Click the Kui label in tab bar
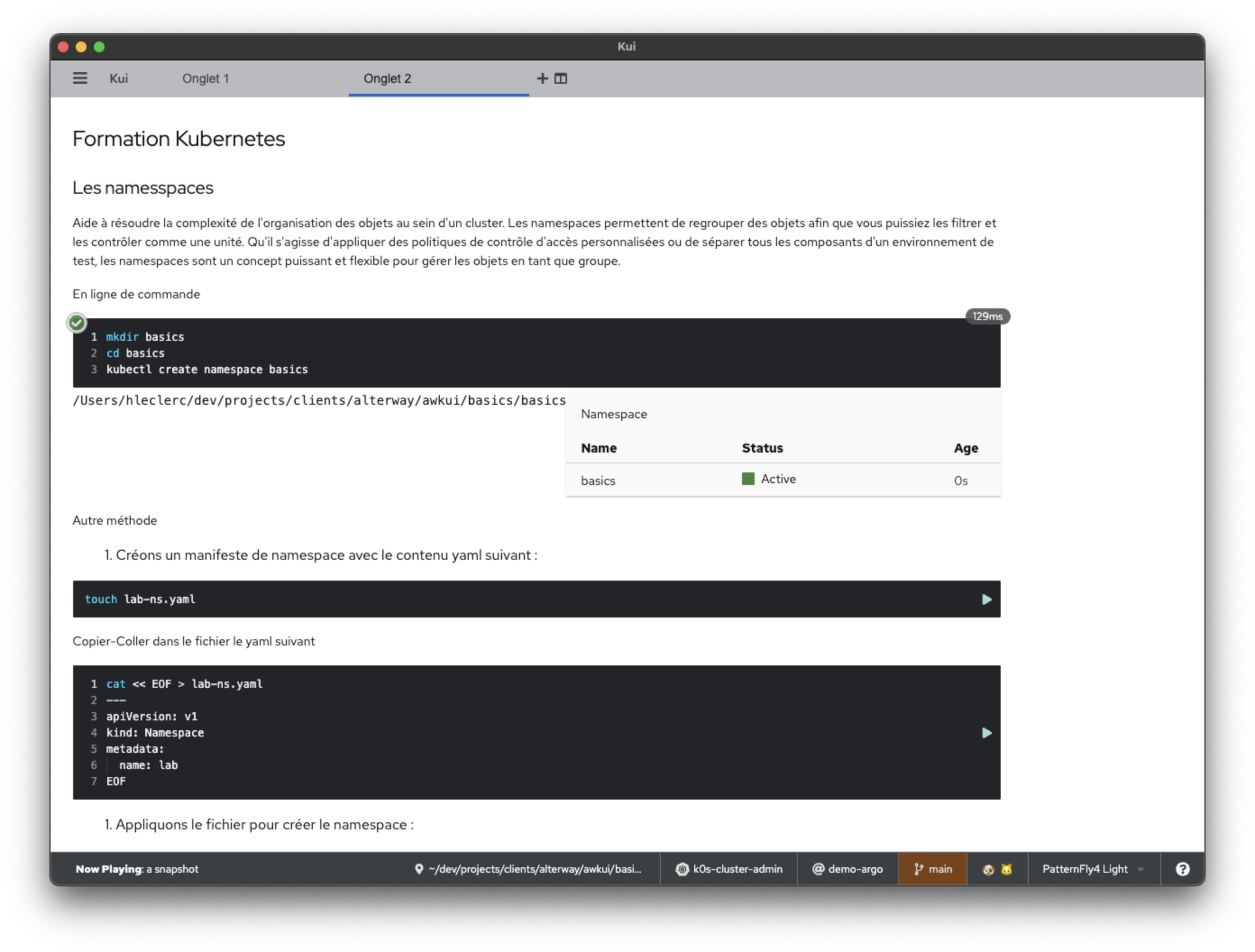The height and width of the screenshot is (952, 1255). click(x=119, y=78)
